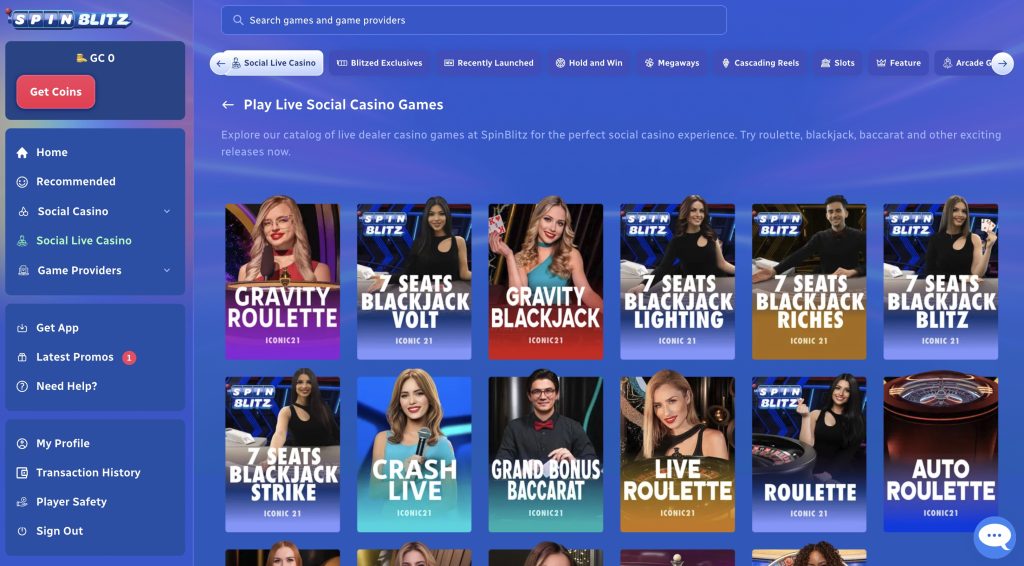Click the search magnifier icon

(238, 20)
